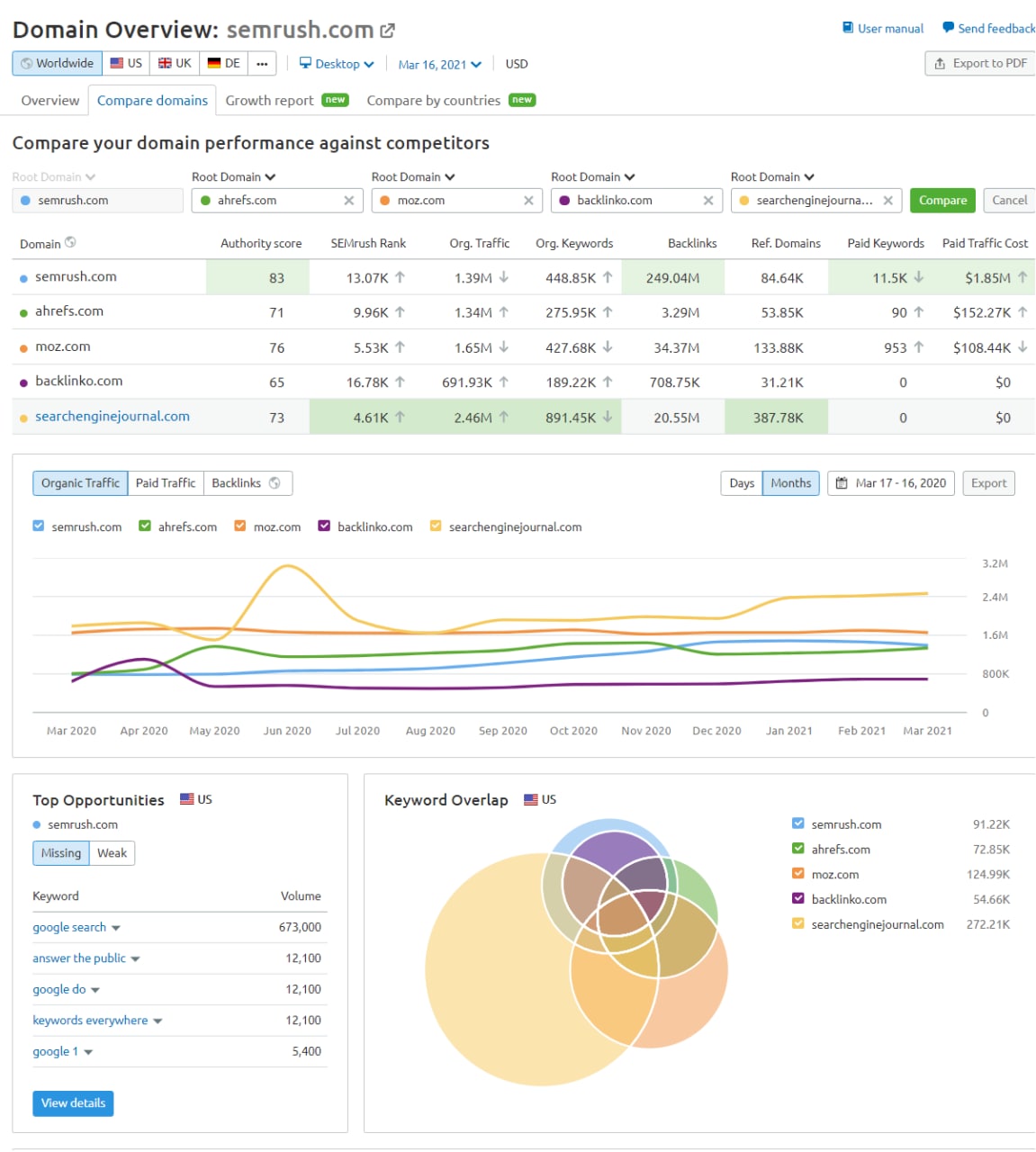Viewport: 1036px width, 1152px height.
Task: Open the searchenginejournal.com table link
Action: pyautogui.click(x=113, y=417)
